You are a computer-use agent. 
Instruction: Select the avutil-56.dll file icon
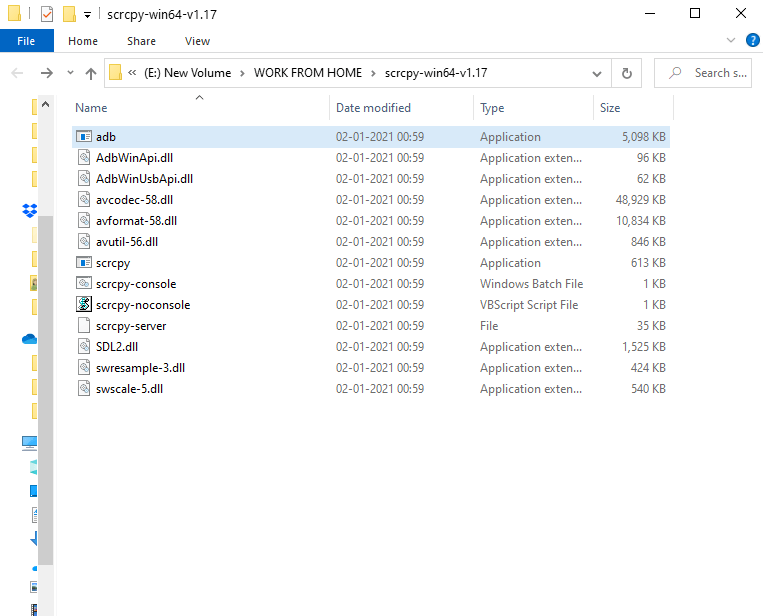[84, 241]
